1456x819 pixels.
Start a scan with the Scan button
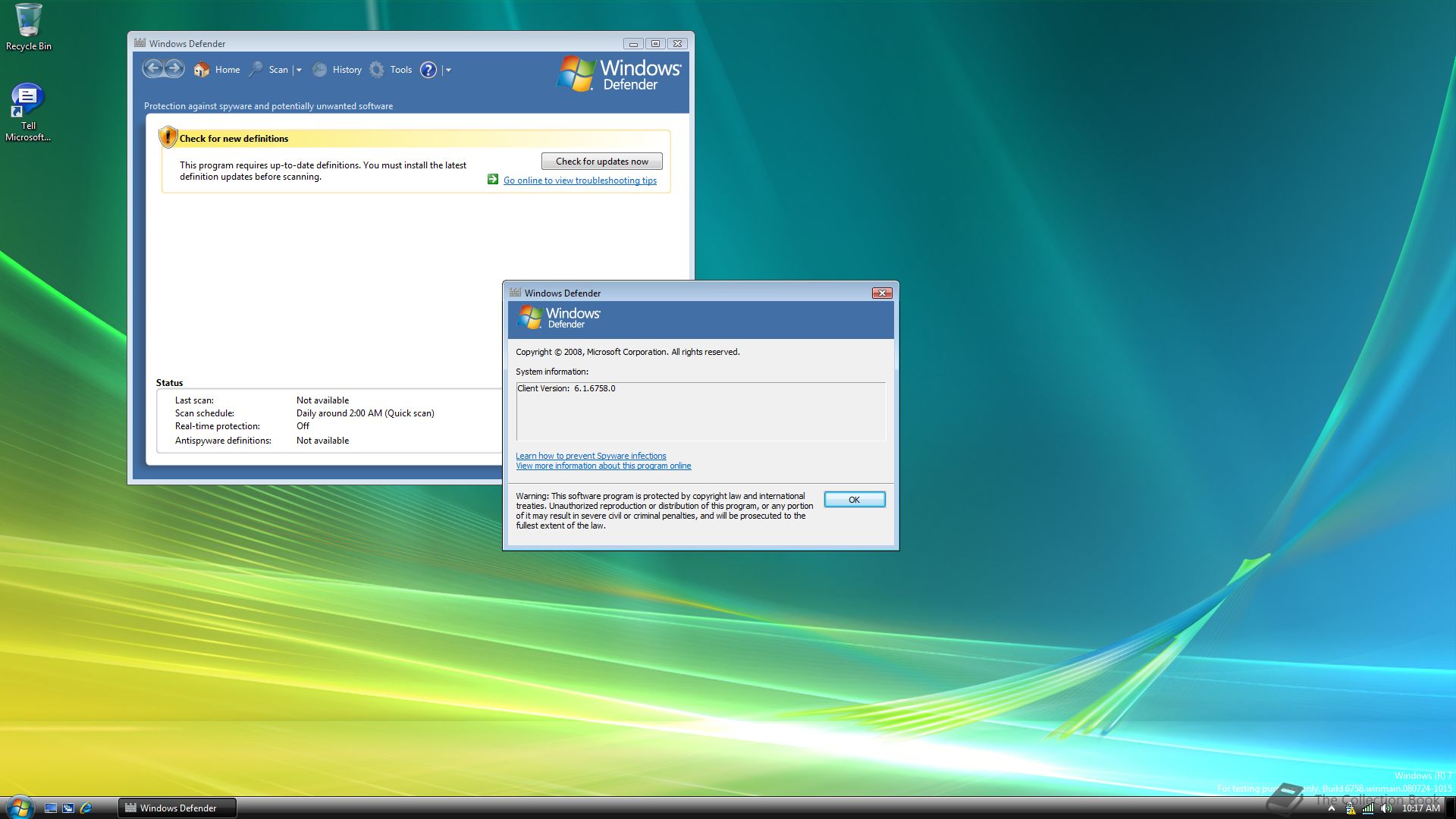point(269,70)
